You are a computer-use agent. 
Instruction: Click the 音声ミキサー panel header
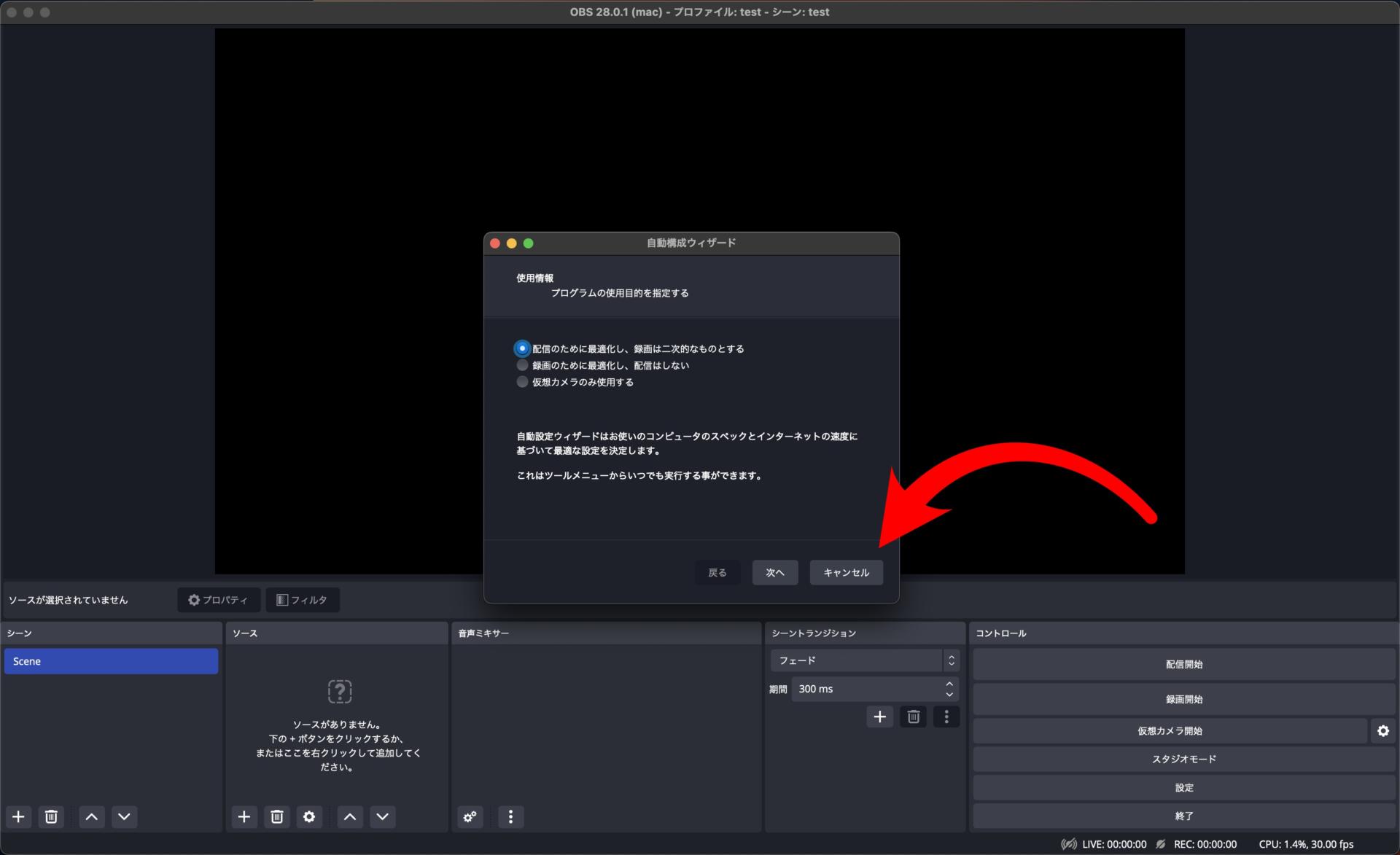click(x=607, y=633)
